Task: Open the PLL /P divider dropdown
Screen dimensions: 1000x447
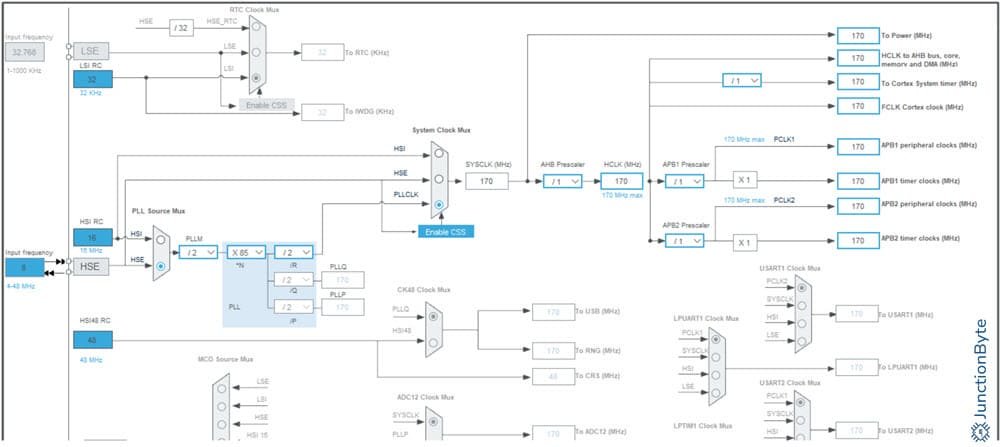Action: click(x=293, y=307)
